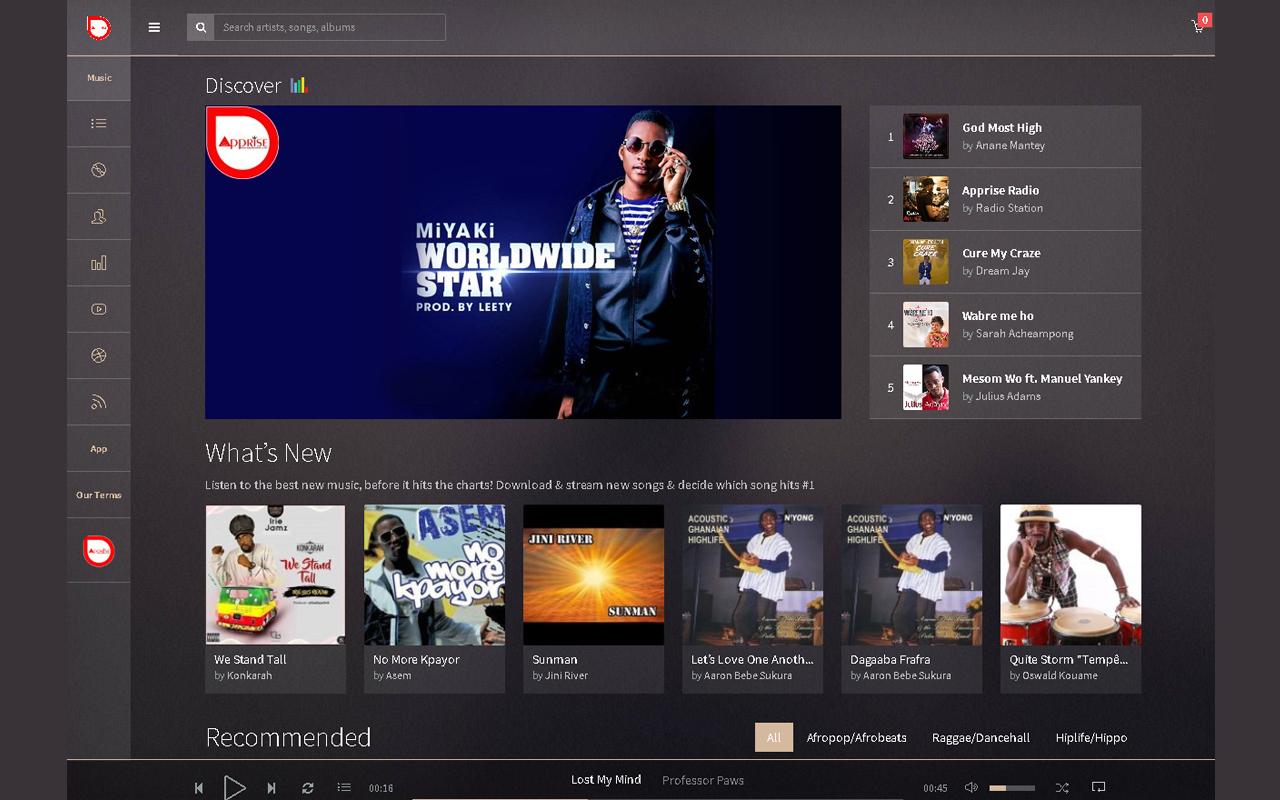
Task: Play the current track
Action: [x=234, y=788]
